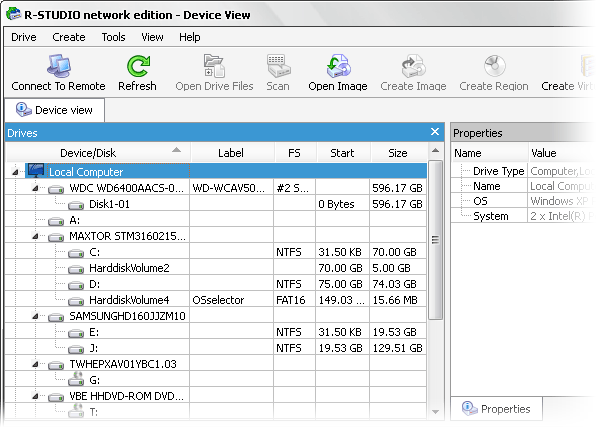
Task: Sort by the Label column header
Action: (x=232, y=153)
